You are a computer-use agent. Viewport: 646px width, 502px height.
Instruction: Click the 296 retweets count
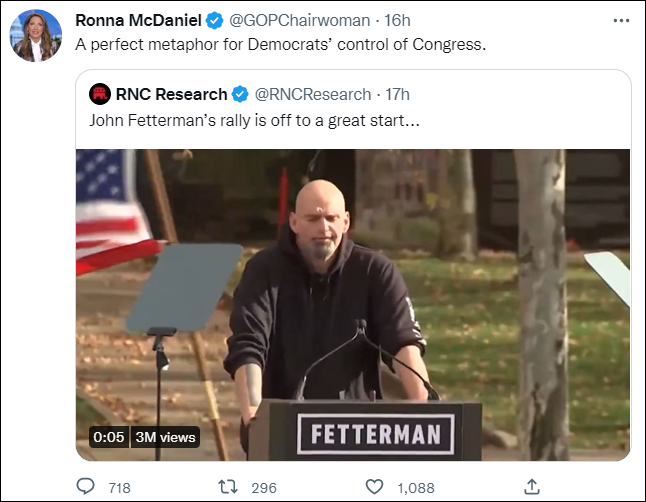[263, 488]
